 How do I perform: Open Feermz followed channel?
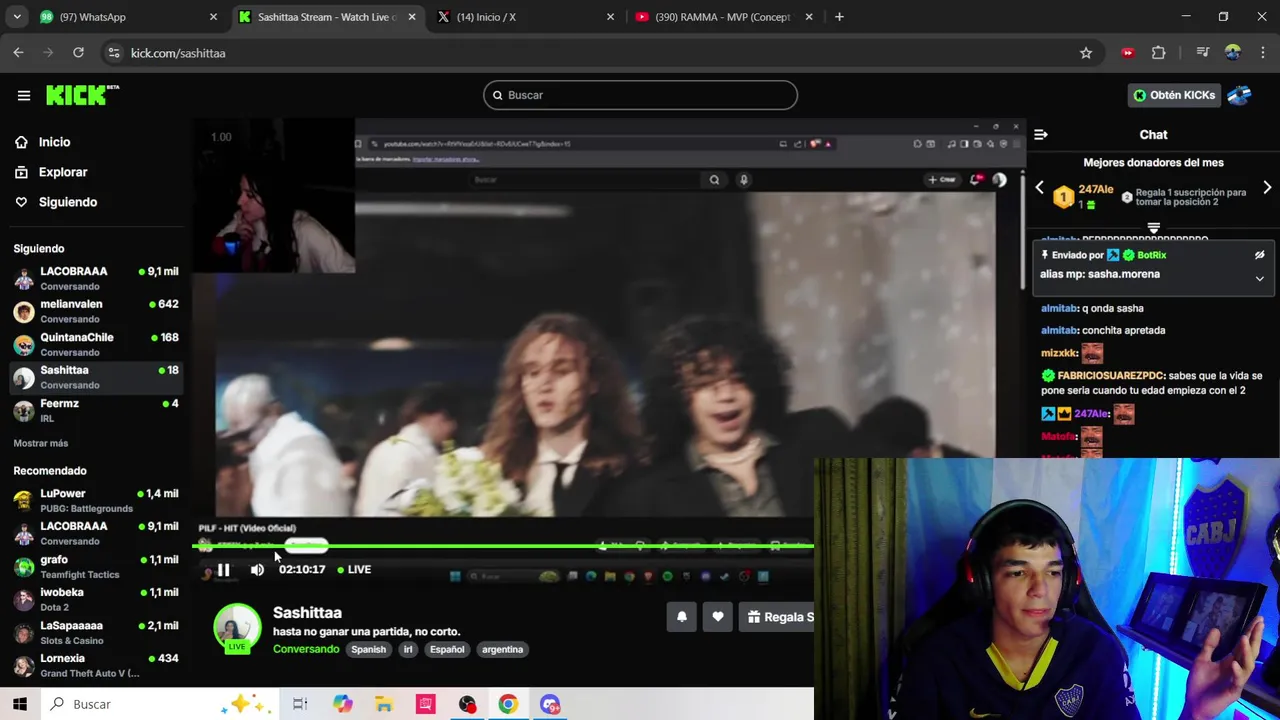96,410
